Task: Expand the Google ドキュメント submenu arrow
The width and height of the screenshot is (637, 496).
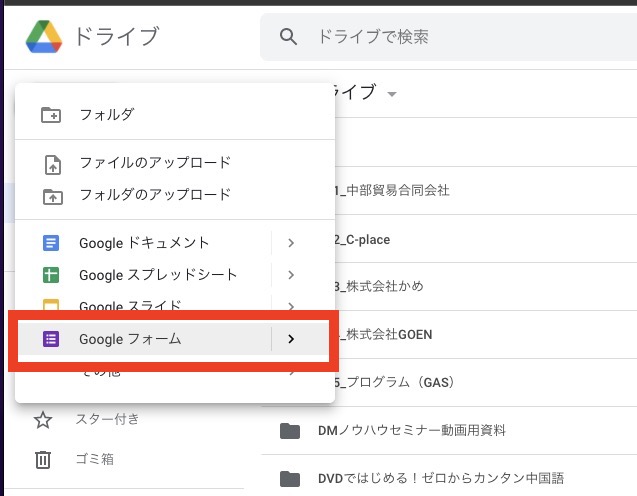Action: (x=291, y=243)
